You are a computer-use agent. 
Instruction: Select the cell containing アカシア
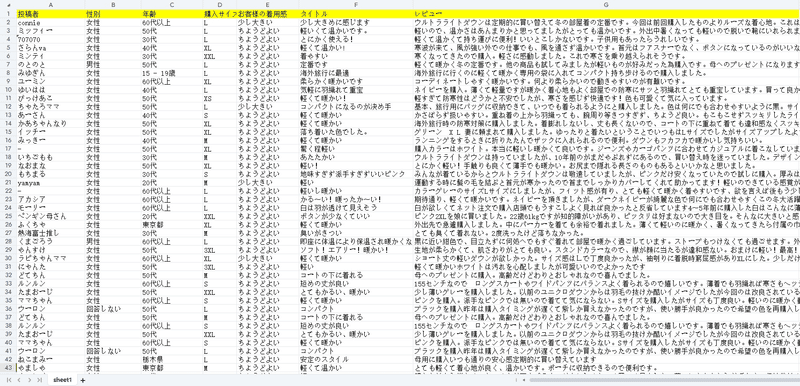[x=51, y=199]
